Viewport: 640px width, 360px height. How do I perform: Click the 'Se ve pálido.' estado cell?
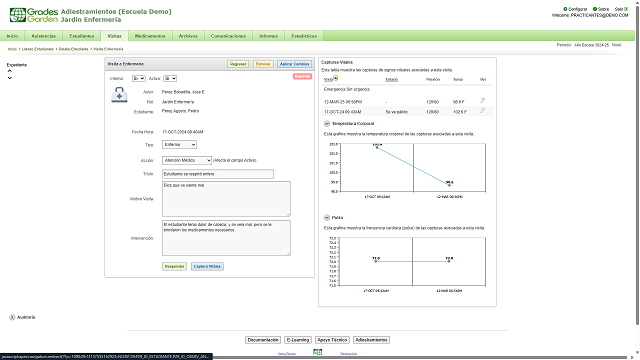(x=397, y=112)
